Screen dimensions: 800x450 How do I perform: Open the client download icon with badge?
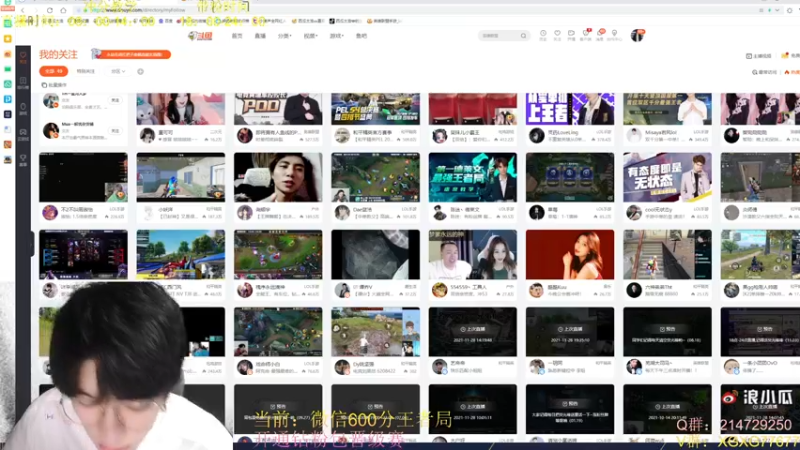(586, 35)
